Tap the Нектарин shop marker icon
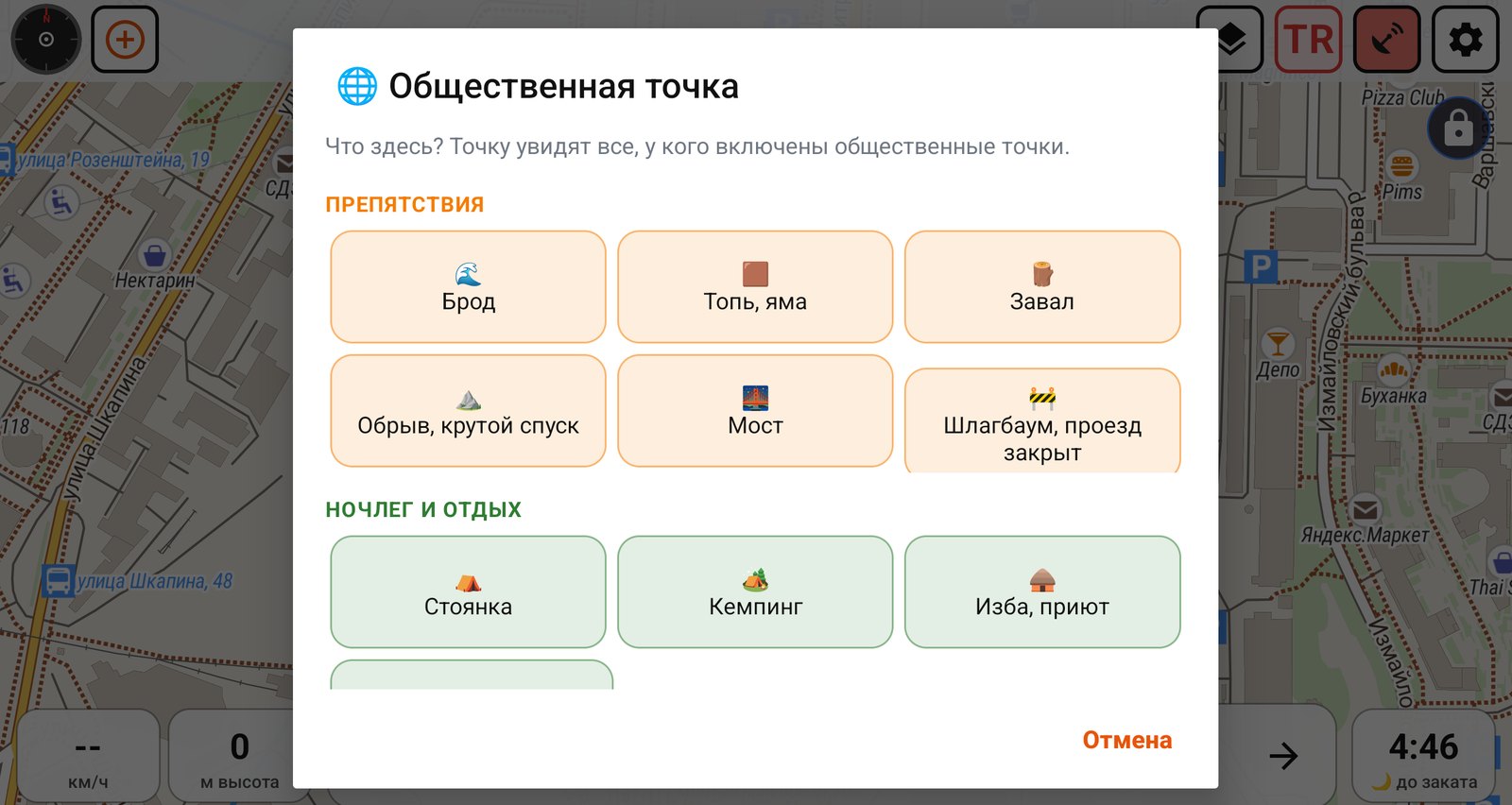 pyautogui.click(x=153, y=254)
